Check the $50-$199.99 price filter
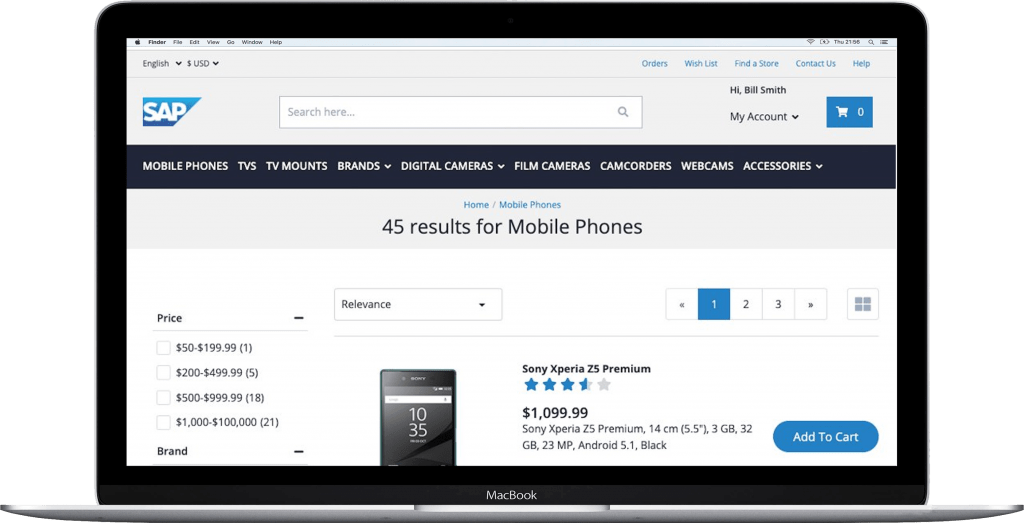Viewport: 1024px width, 523px height. point(164,348)
